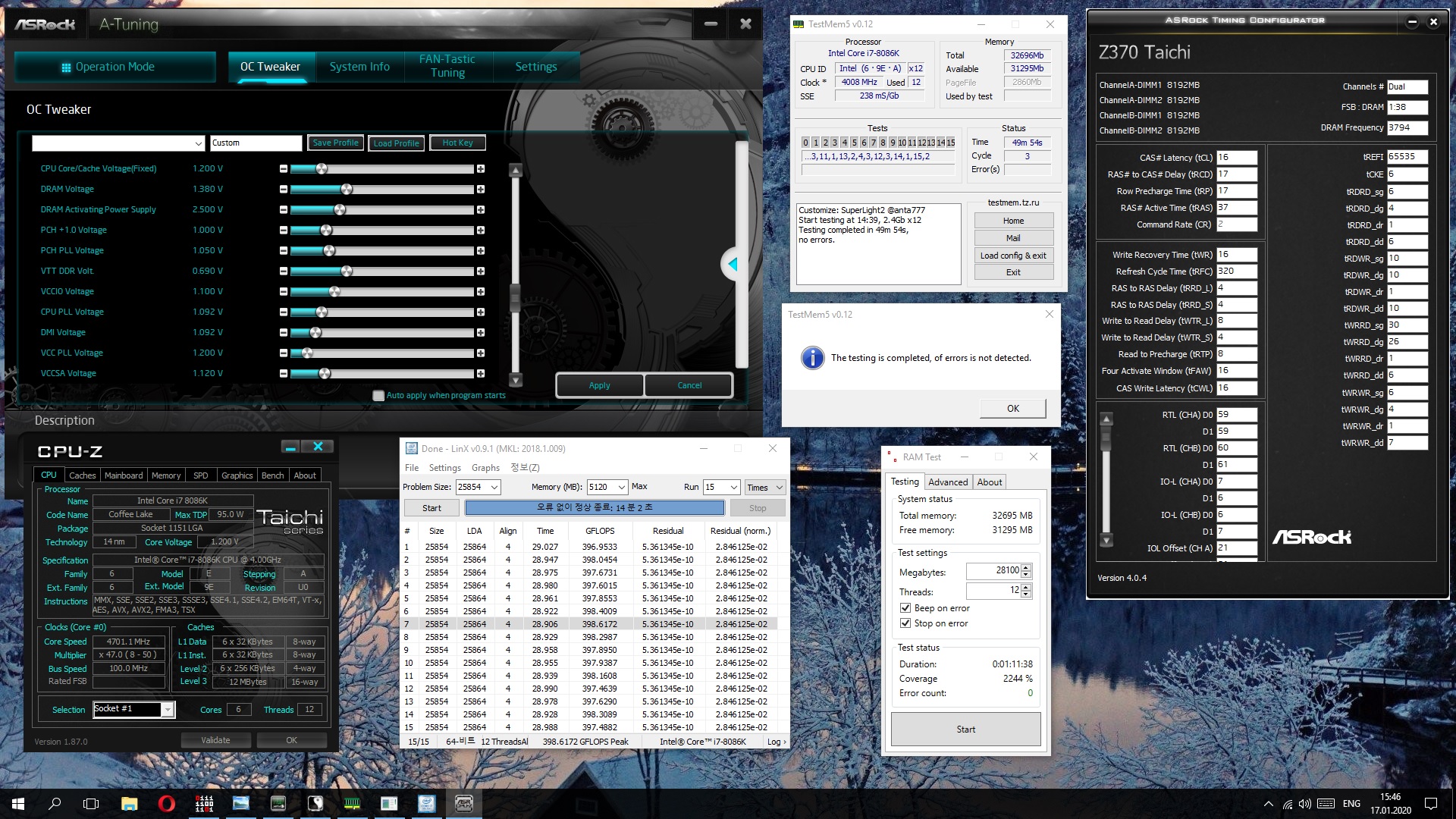Click the blue collapse arrow in A-Tuning
Viewport: 1456px width, 819px height.
pos(732,264)
